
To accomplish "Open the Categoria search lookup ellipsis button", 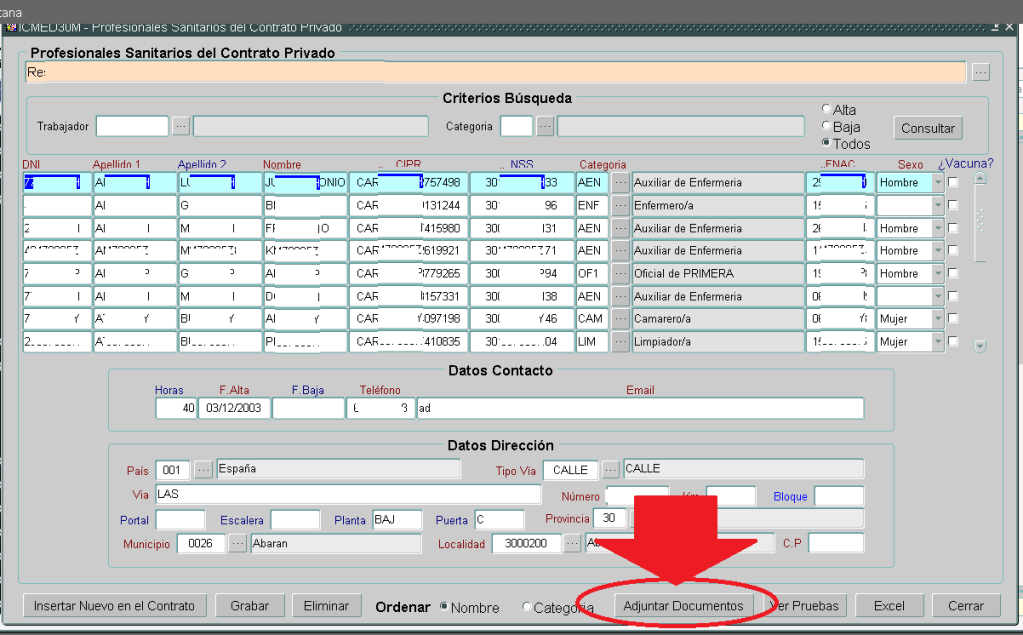I will coord(544,126).
